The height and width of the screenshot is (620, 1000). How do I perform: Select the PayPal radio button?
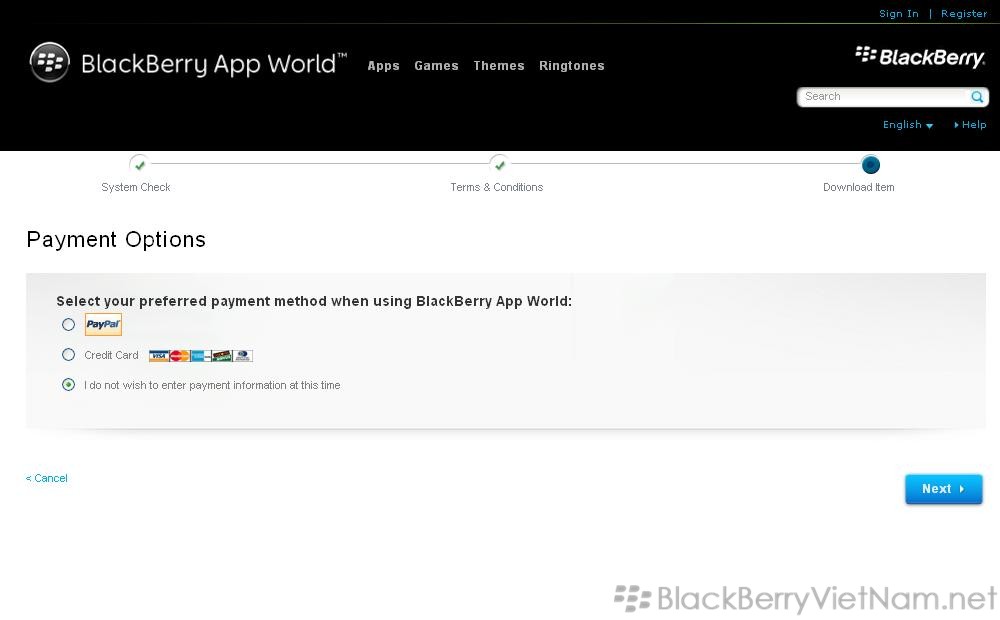(x=68, y=324)
